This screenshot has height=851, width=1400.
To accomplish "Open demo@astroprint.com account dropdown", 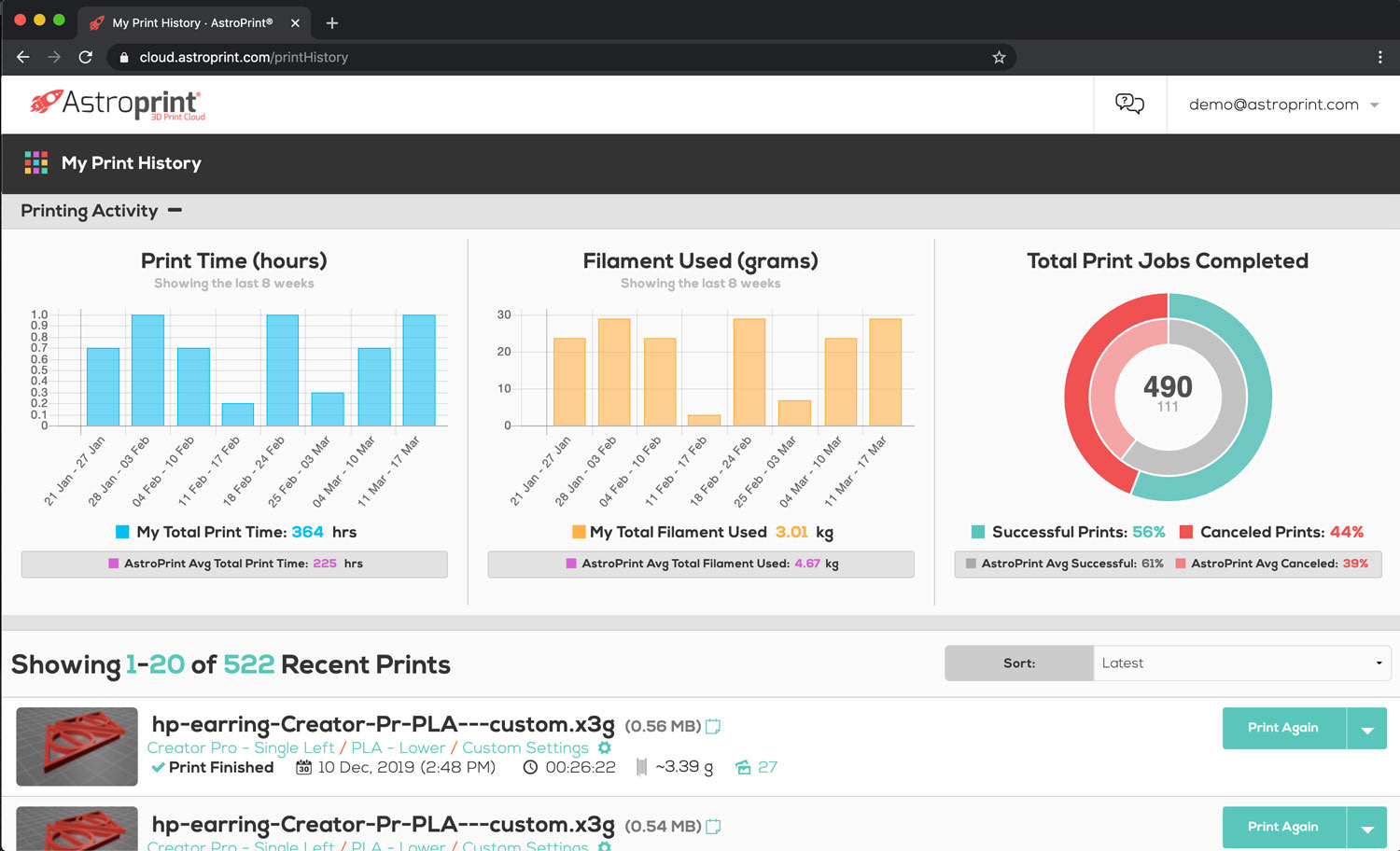I will click(1283, 105).
